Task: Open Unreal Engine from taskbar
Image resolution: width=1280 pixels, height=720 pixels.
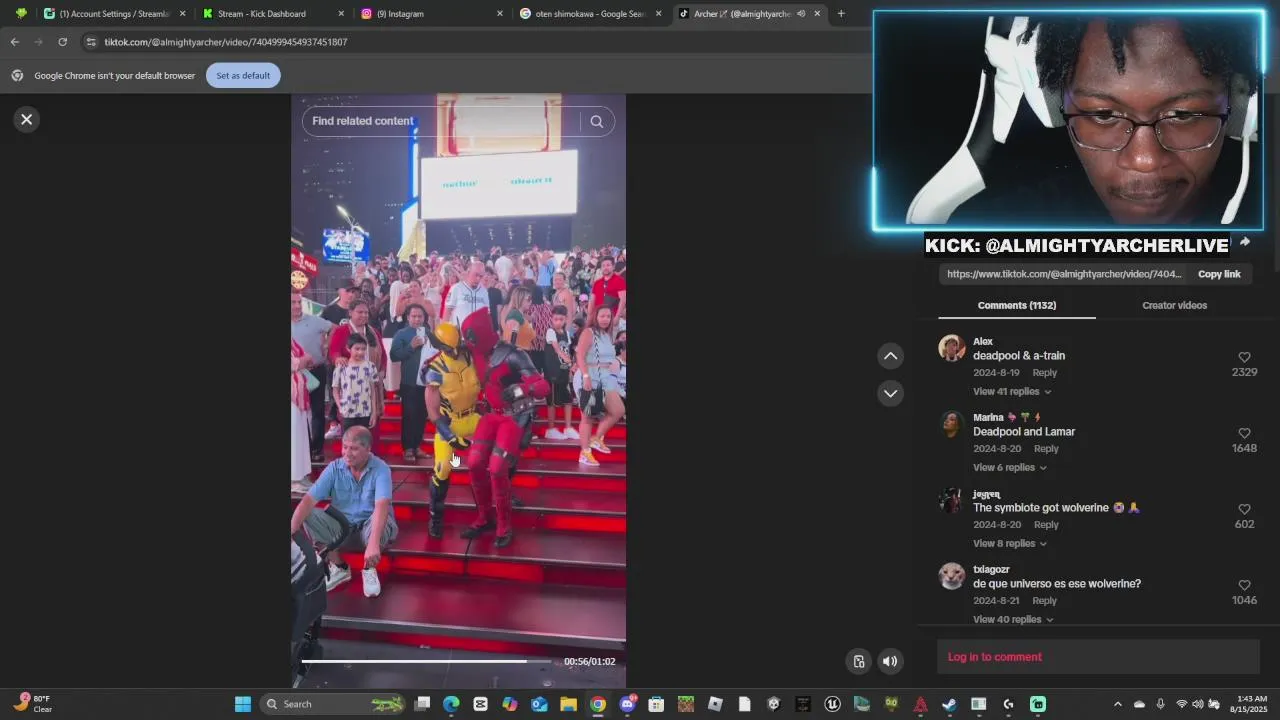Action: click(x=832, y=704)
